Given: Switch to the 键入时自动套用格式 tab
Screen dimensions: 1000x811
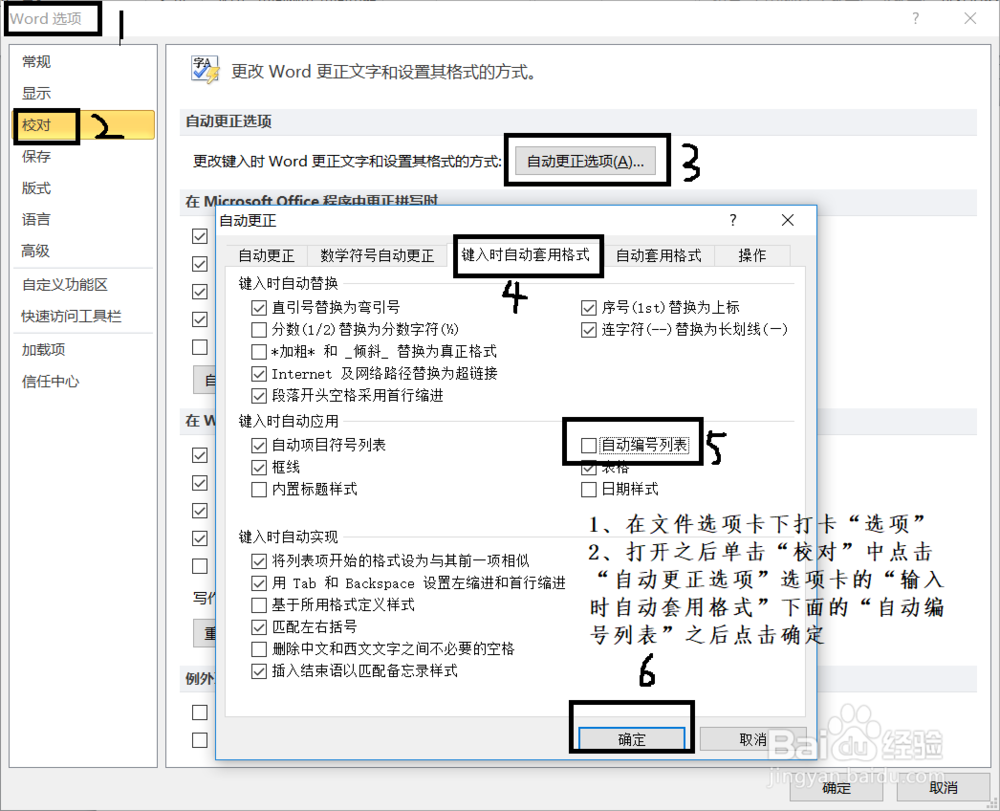Looking at the screenshot, I should tap(526, 254).
